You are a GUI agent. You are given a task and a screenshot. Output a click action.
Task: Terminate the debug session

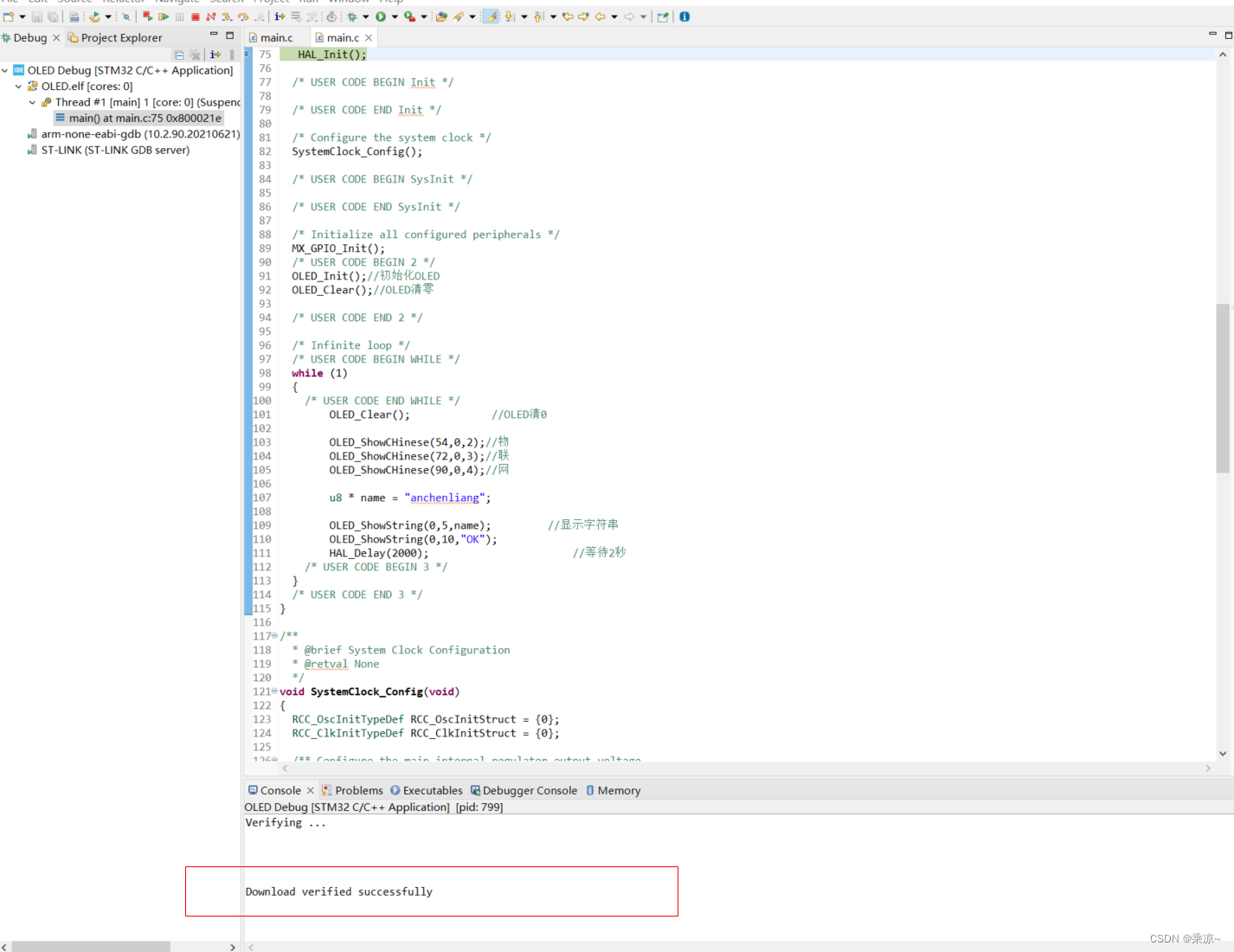coord(196,16)
